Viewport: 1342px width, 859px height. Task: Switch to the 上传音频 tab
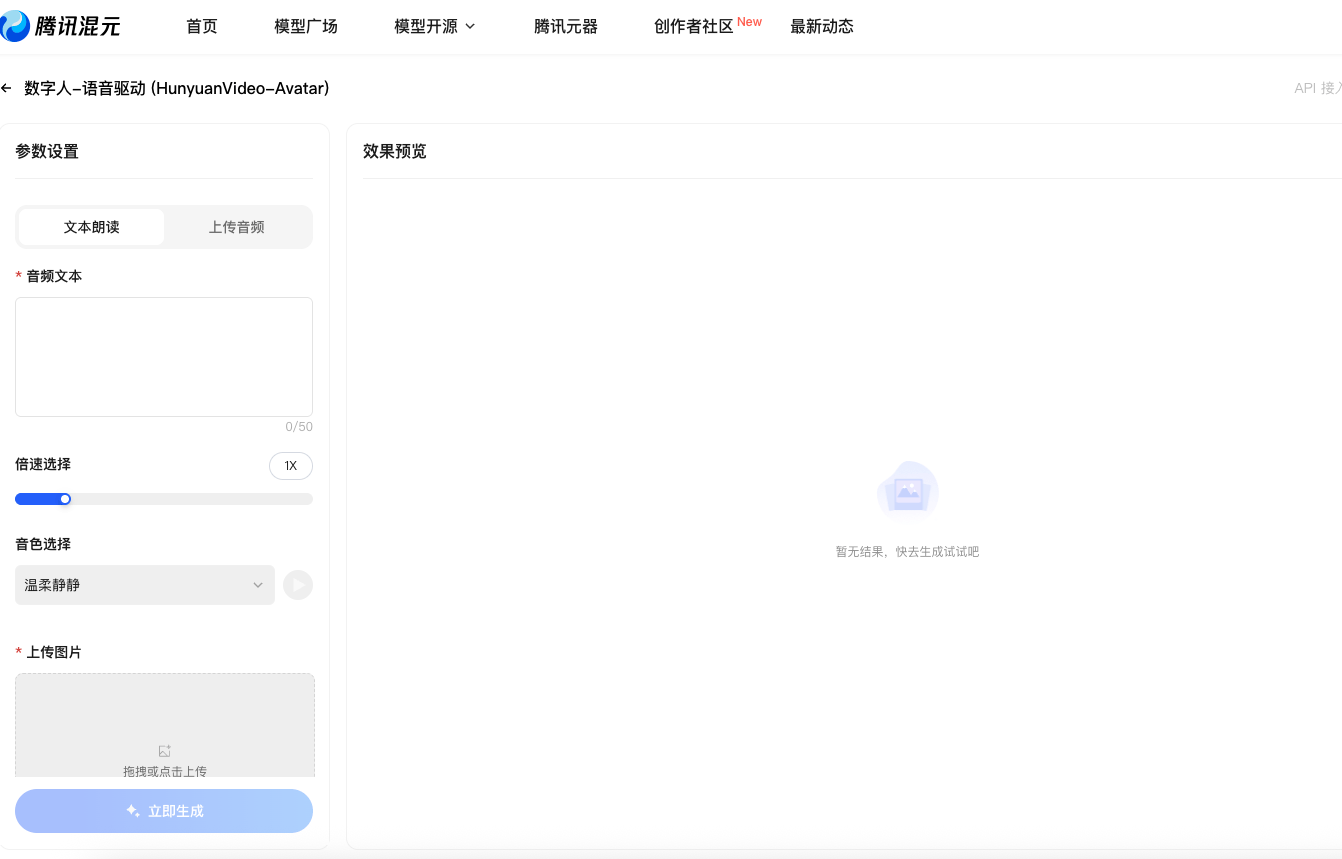pos(237,227)
